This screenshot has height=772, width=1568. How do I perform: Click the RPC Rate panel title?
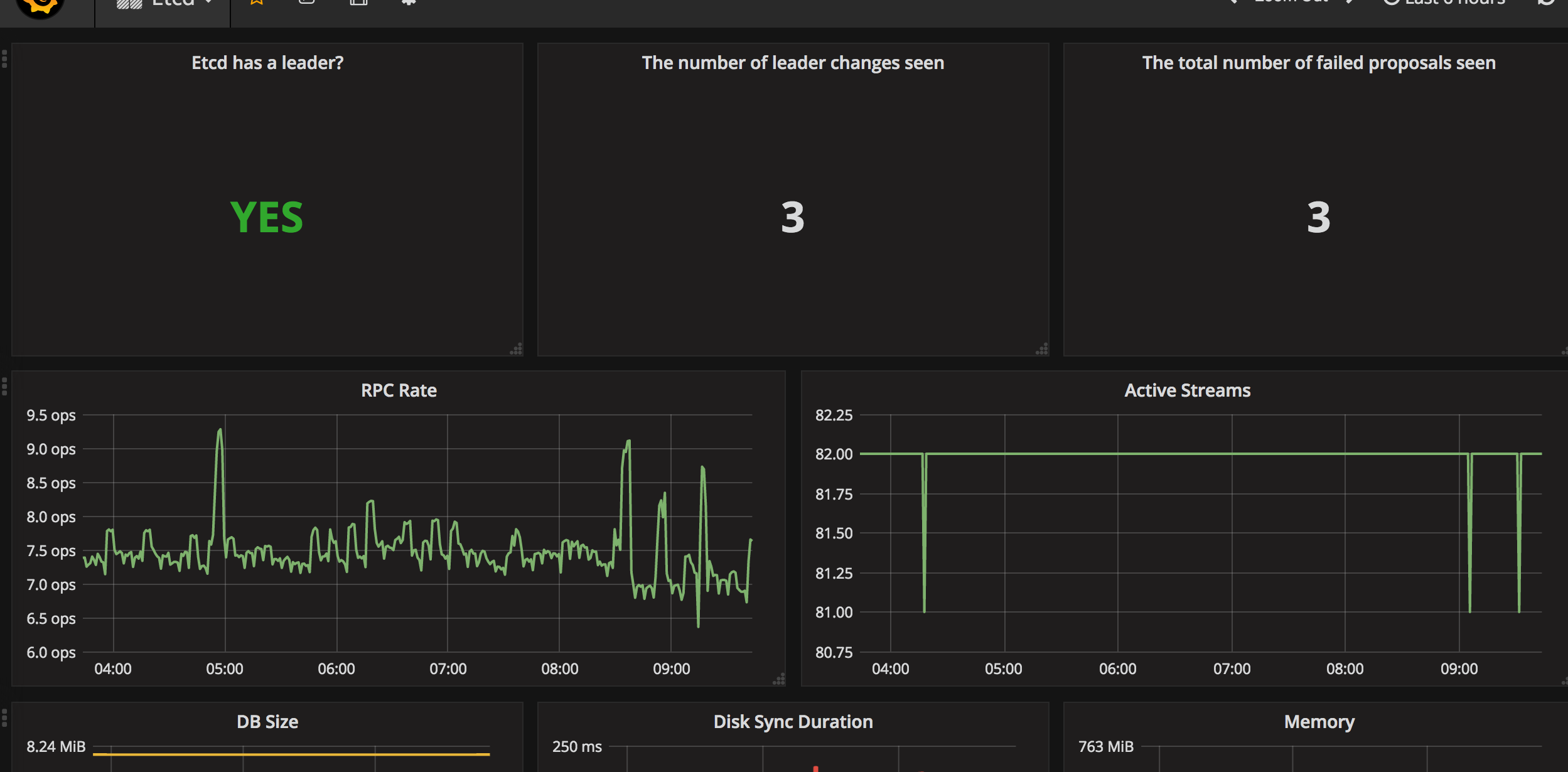click(x=399, y=390)
